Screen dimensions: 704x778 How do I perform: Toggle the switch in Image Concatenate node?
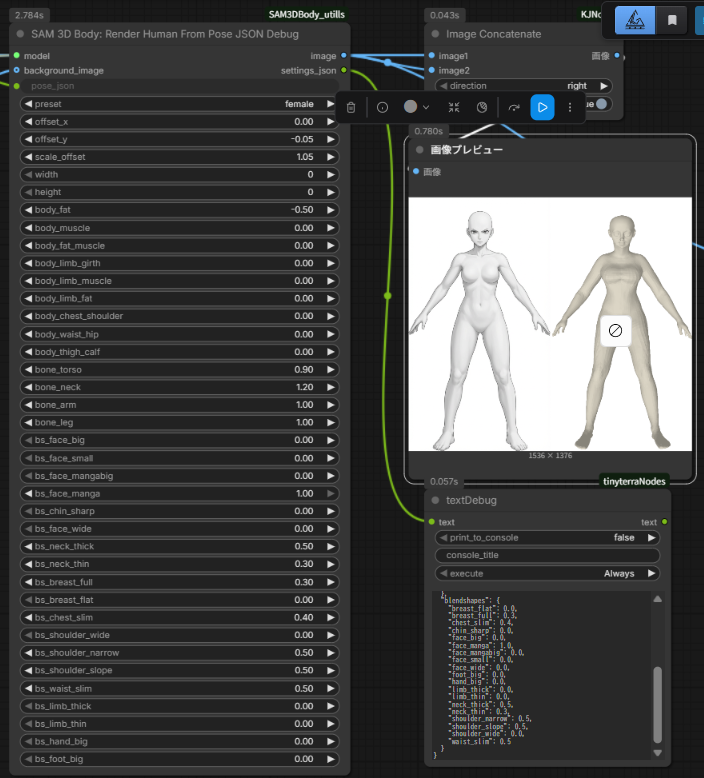coord(601,104)
